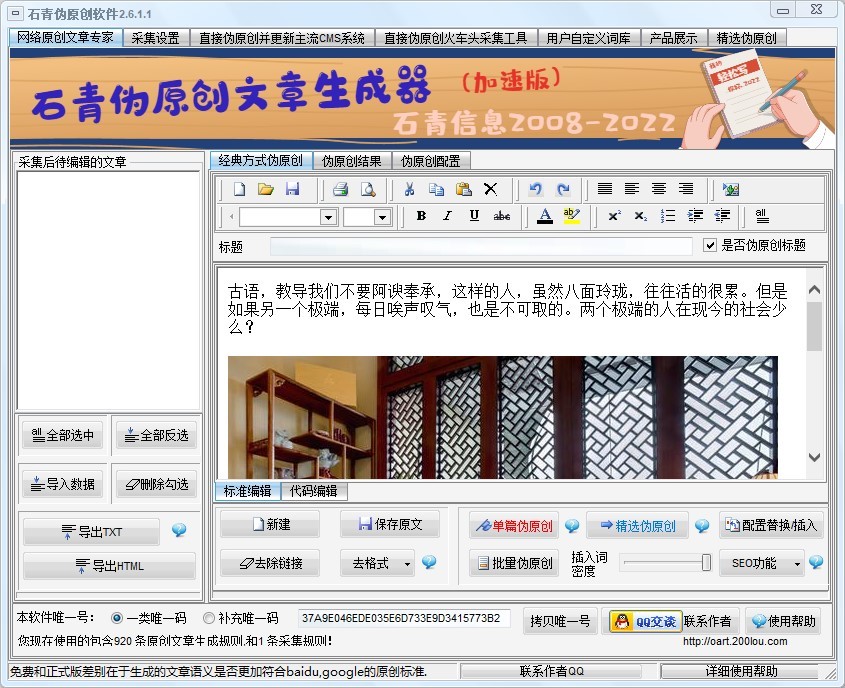Click 导出HTML button

click(x=109, y=566)
